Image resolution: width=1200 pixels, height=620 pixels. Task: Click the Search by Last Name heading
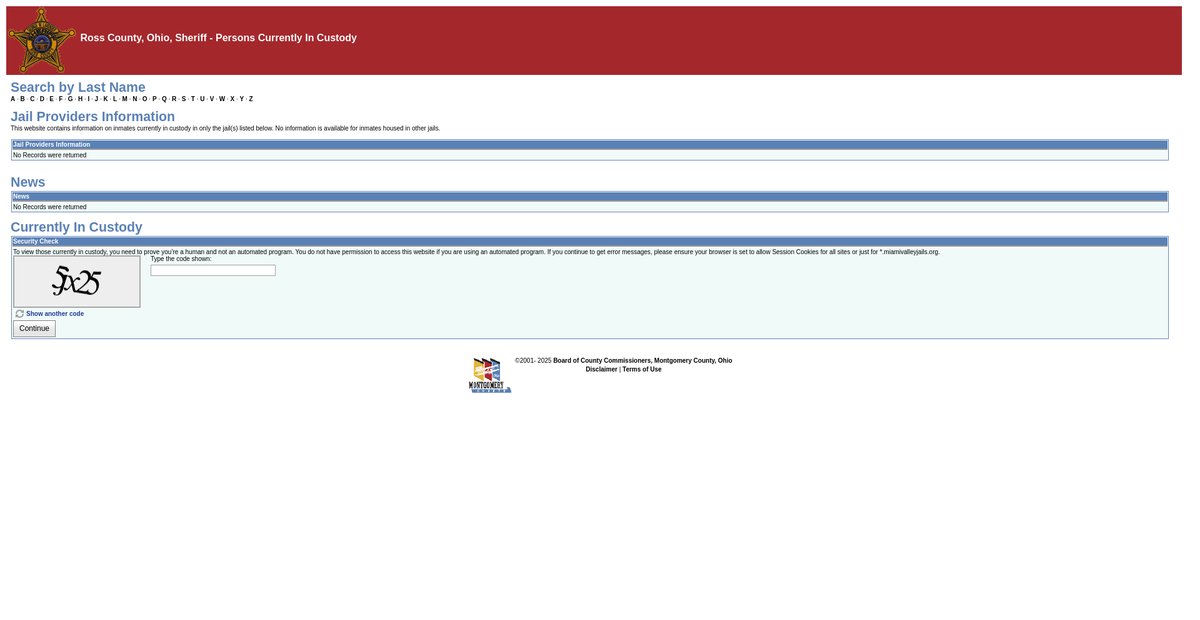tap(78, 87)
